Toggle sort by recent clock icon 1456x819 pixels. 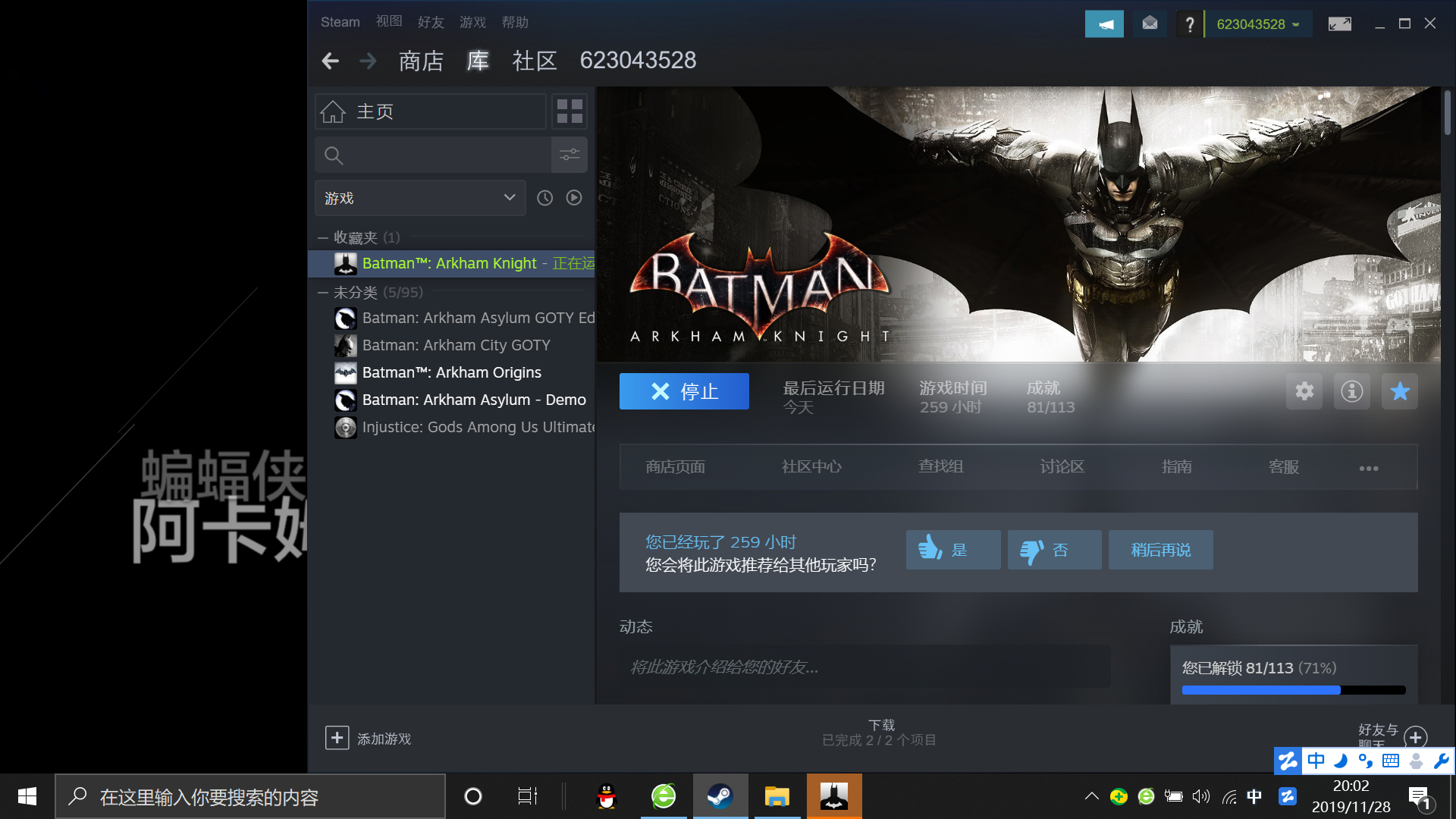click(x=544, y=198)
